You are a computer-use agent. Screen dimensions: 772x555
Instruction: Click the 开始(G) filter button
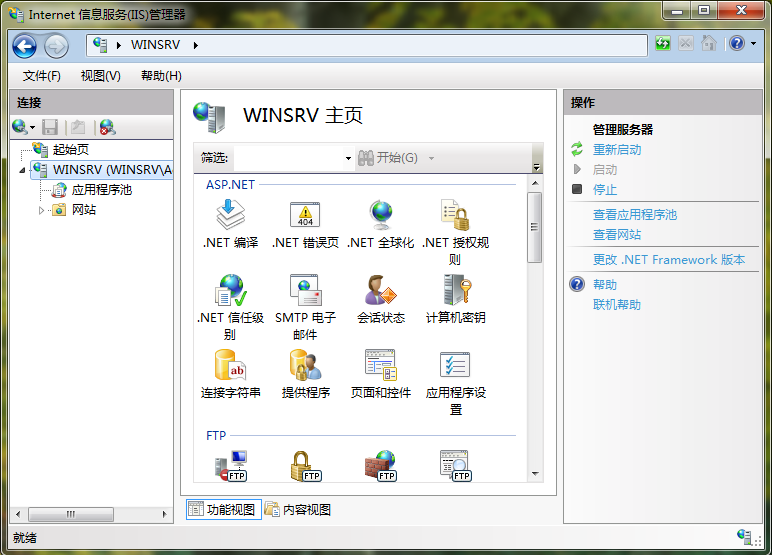click(x=388, y=158)
